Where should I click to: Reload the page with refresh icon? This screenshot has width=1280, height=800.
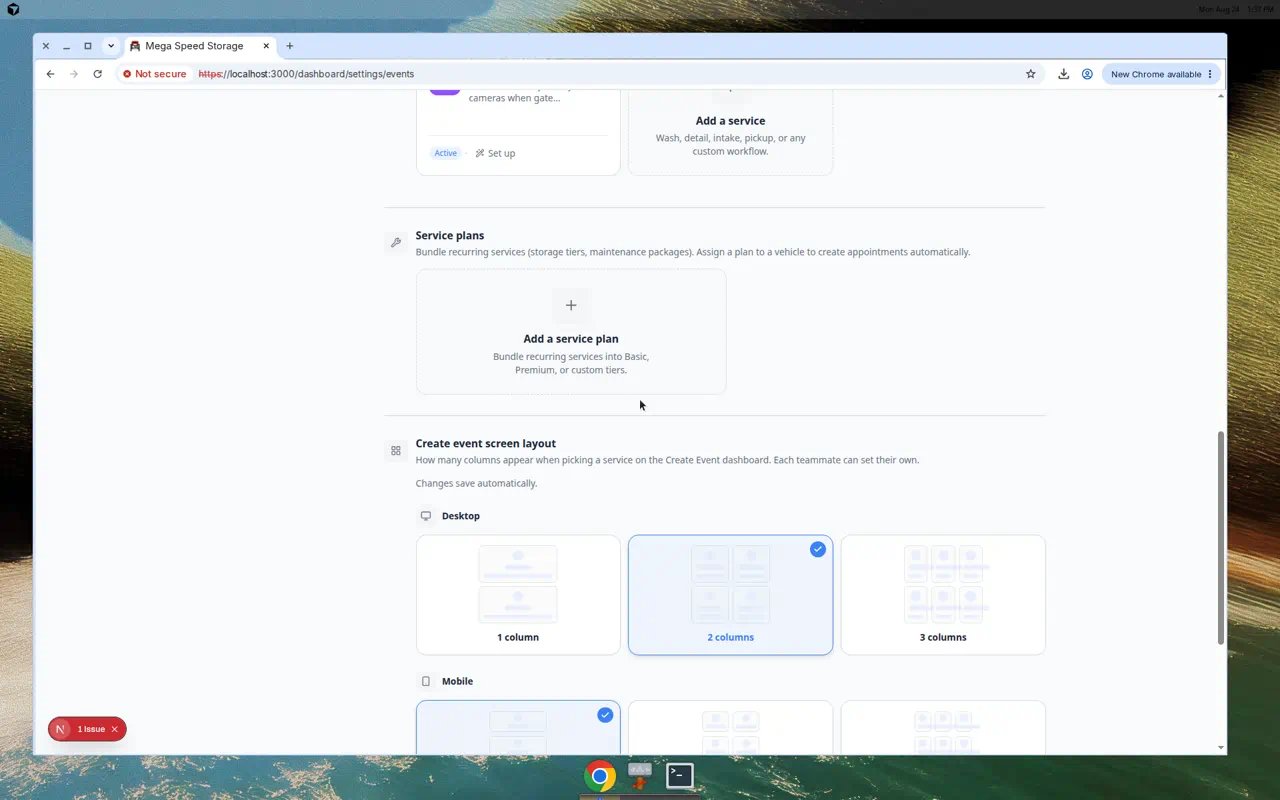(97, 74)
